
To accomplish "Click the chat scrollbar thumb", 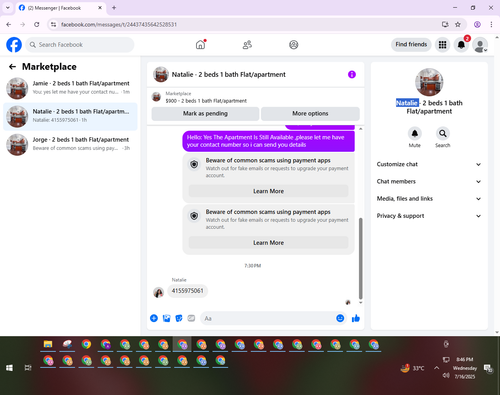I will 360,258.
